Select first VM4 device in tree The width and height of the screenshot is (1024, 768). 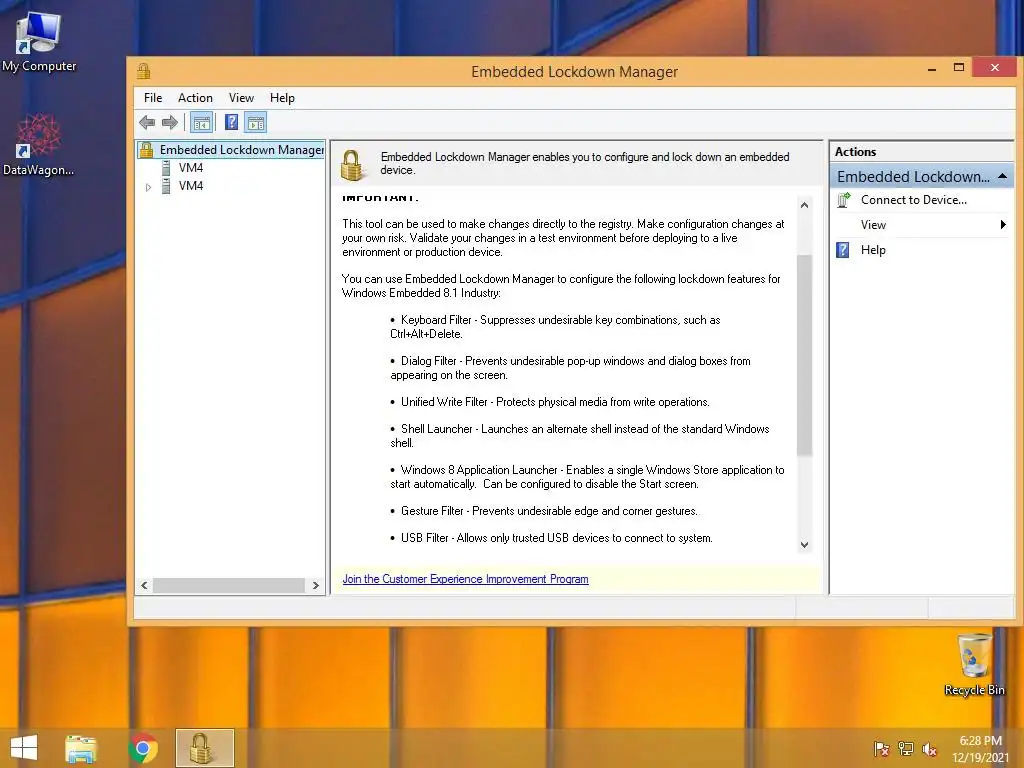(x=191, y=168)
